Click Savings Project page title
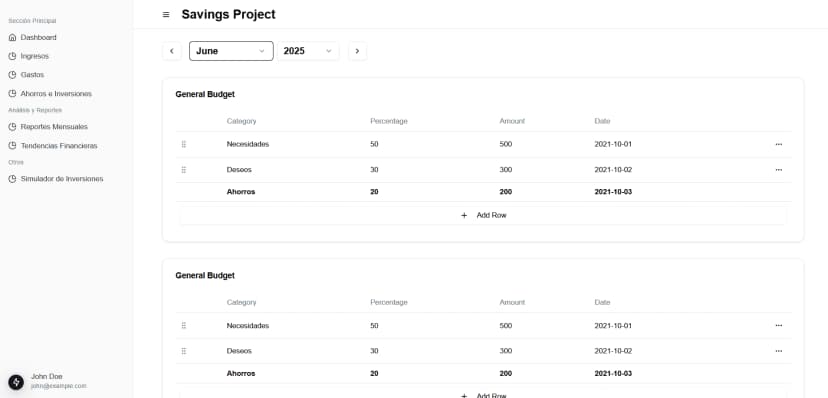Image resolution: width=828 pixels, height=398 pixels. pos(229,14)
